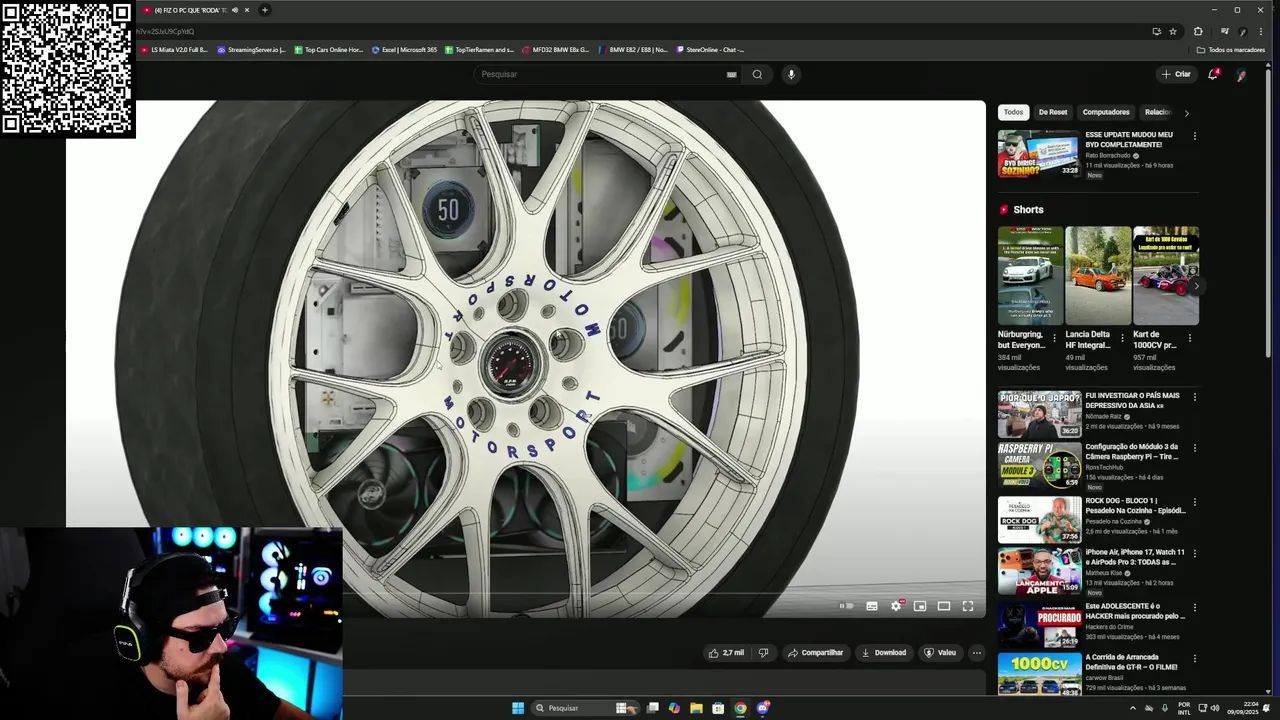Switch to the FIZ O PC QUE RODA tab
The height and width of the screenshot is (720, 1280).
click(x=190, y=10)
